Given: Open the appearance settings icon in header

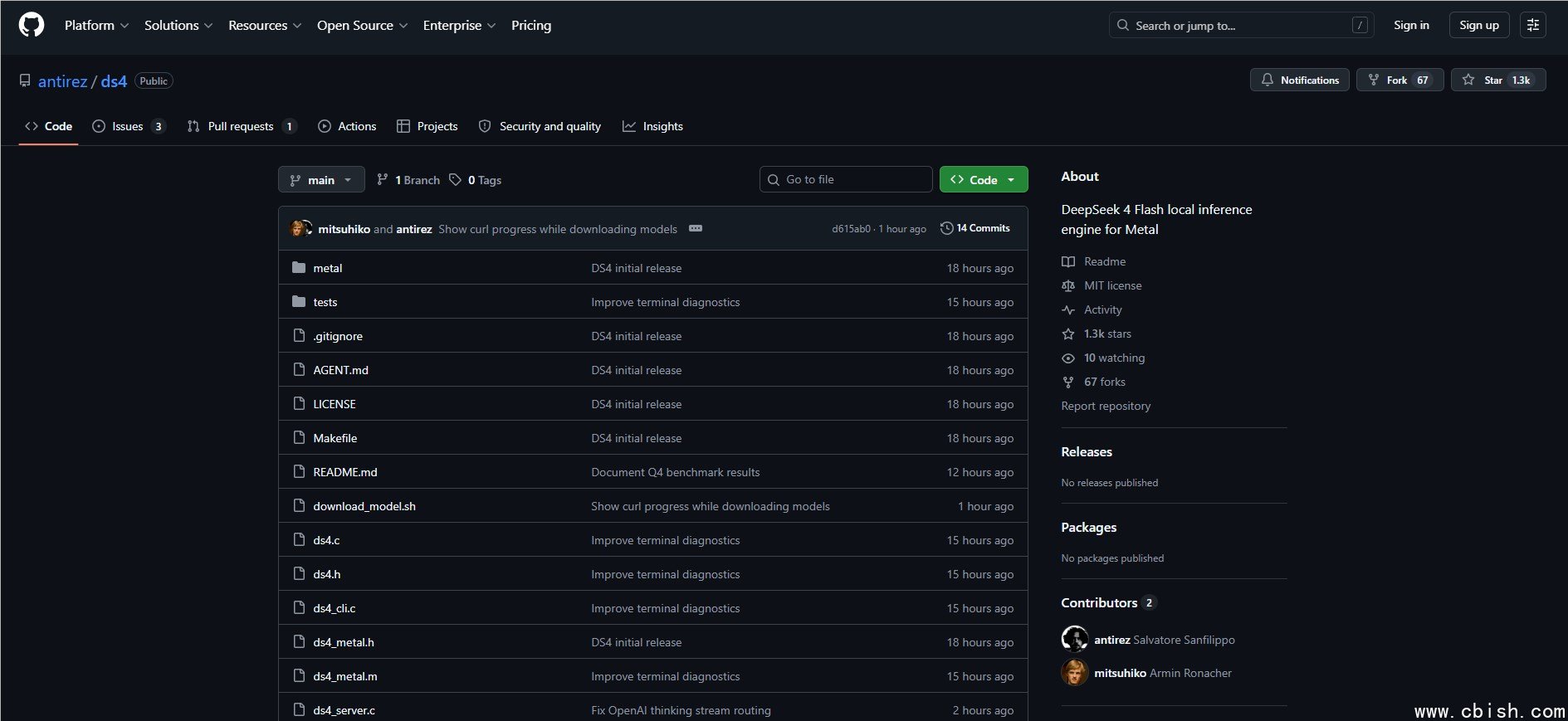Looking at the screenshot, I should [x=1533, y=25].
